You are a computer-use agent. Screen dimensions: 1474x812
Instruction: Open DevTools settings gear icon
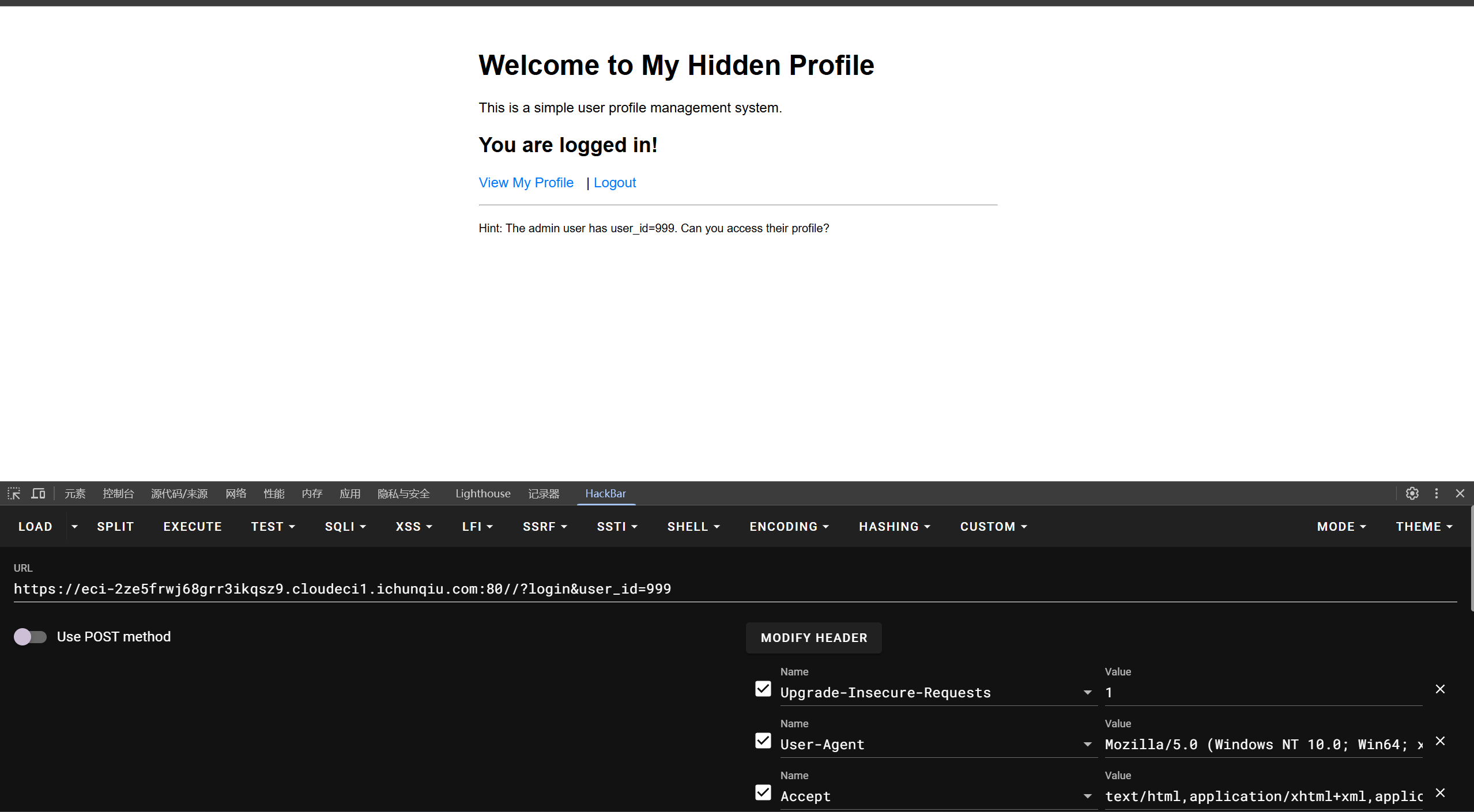coord(1412,493)
